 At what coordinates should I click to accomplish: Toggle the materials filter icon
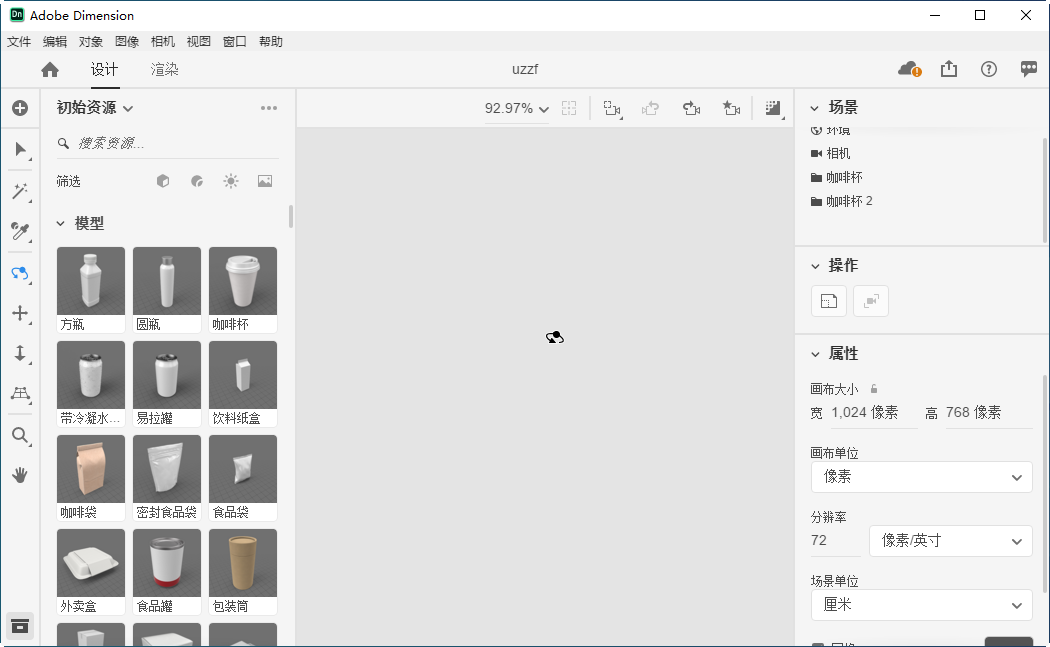tap(199, 181)
